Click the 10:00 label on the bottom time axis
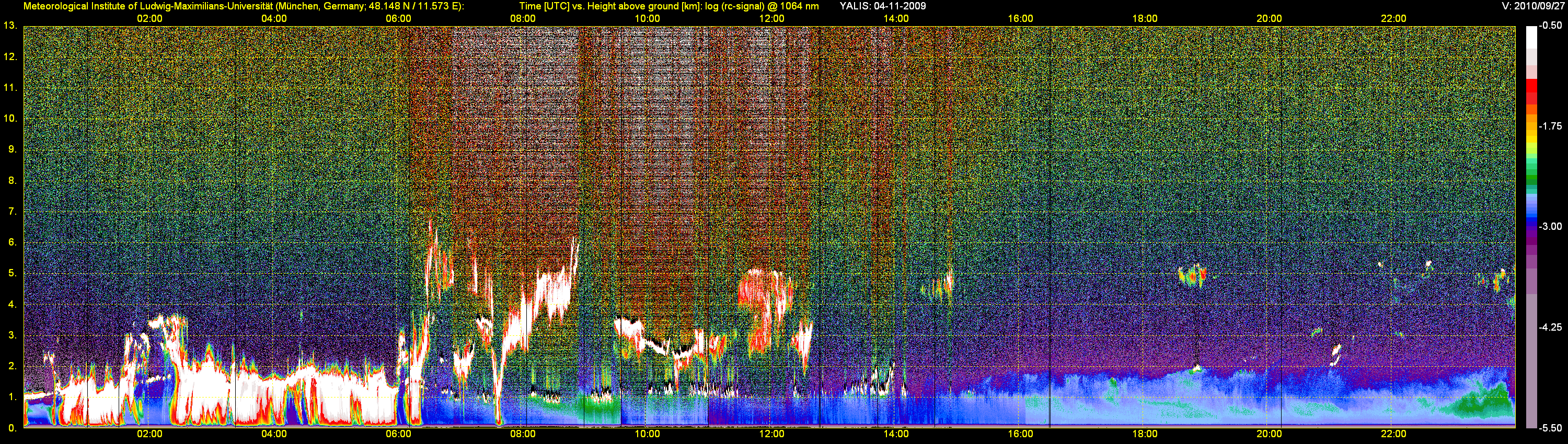Viewport: 1568px width, 444px height. pos(647,434)
